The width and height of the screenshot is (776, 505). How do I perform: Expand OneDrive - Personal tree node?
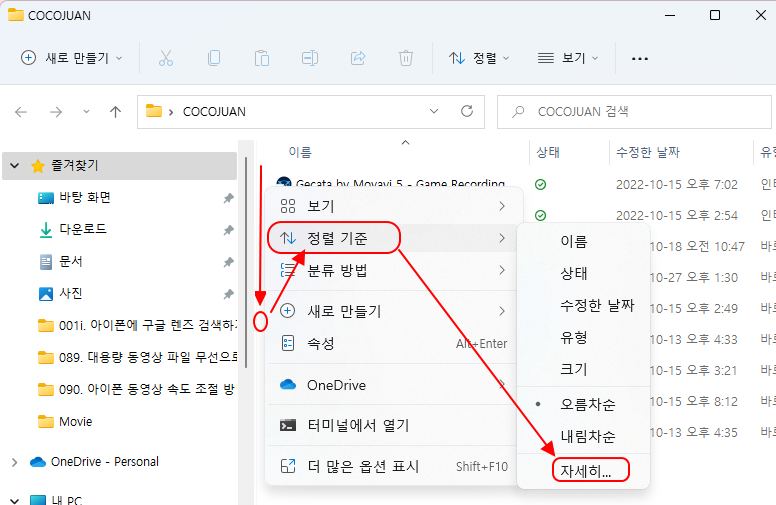click(15, 462)
